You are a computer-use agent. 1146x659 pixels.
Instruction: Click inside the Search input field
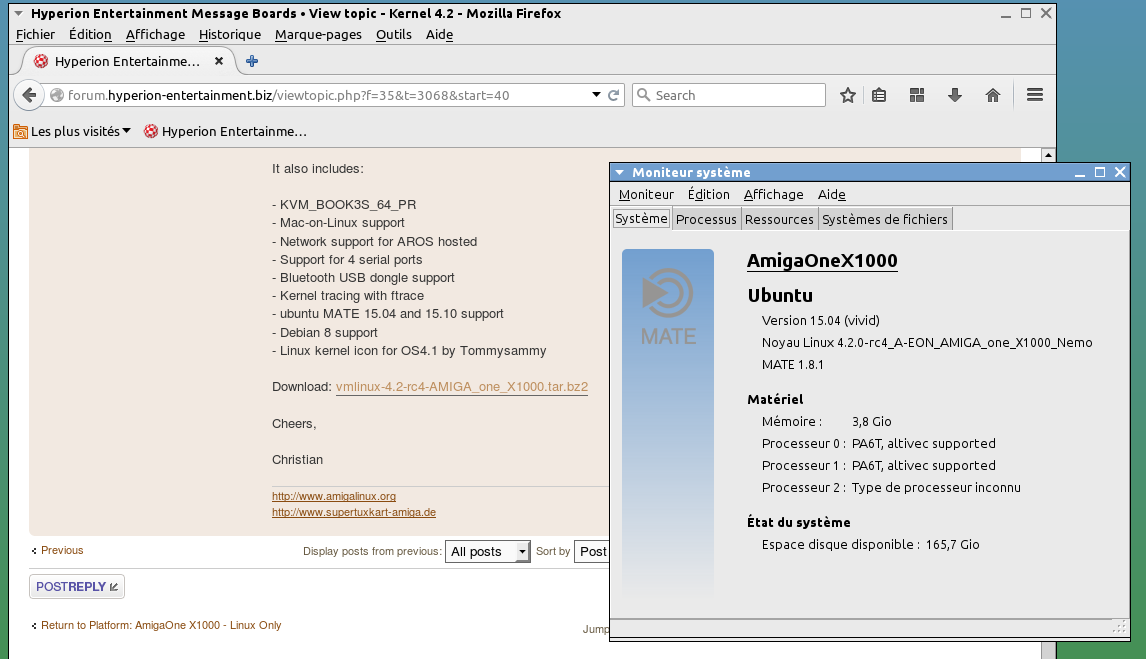point(735,95)
